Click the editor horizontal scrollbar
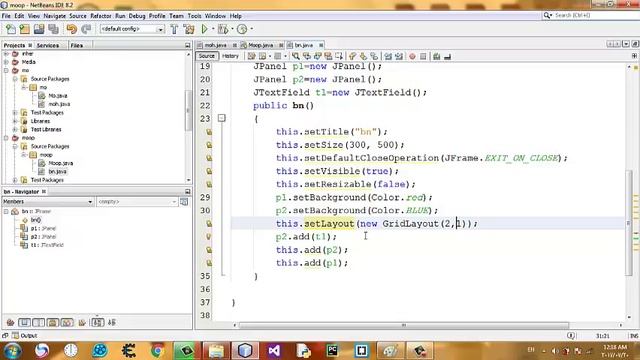 point(404,325)
